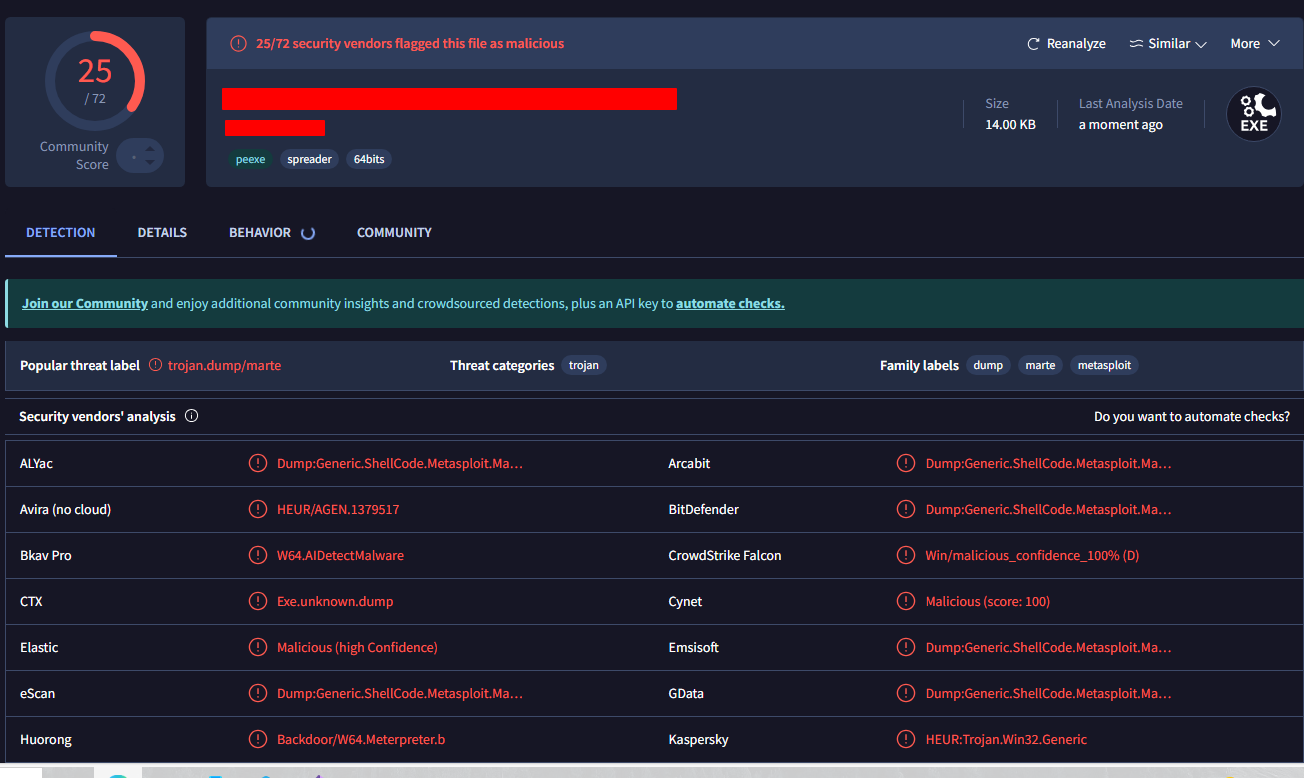Click the Behavior tab loading spinner

[x=308, y=233]
